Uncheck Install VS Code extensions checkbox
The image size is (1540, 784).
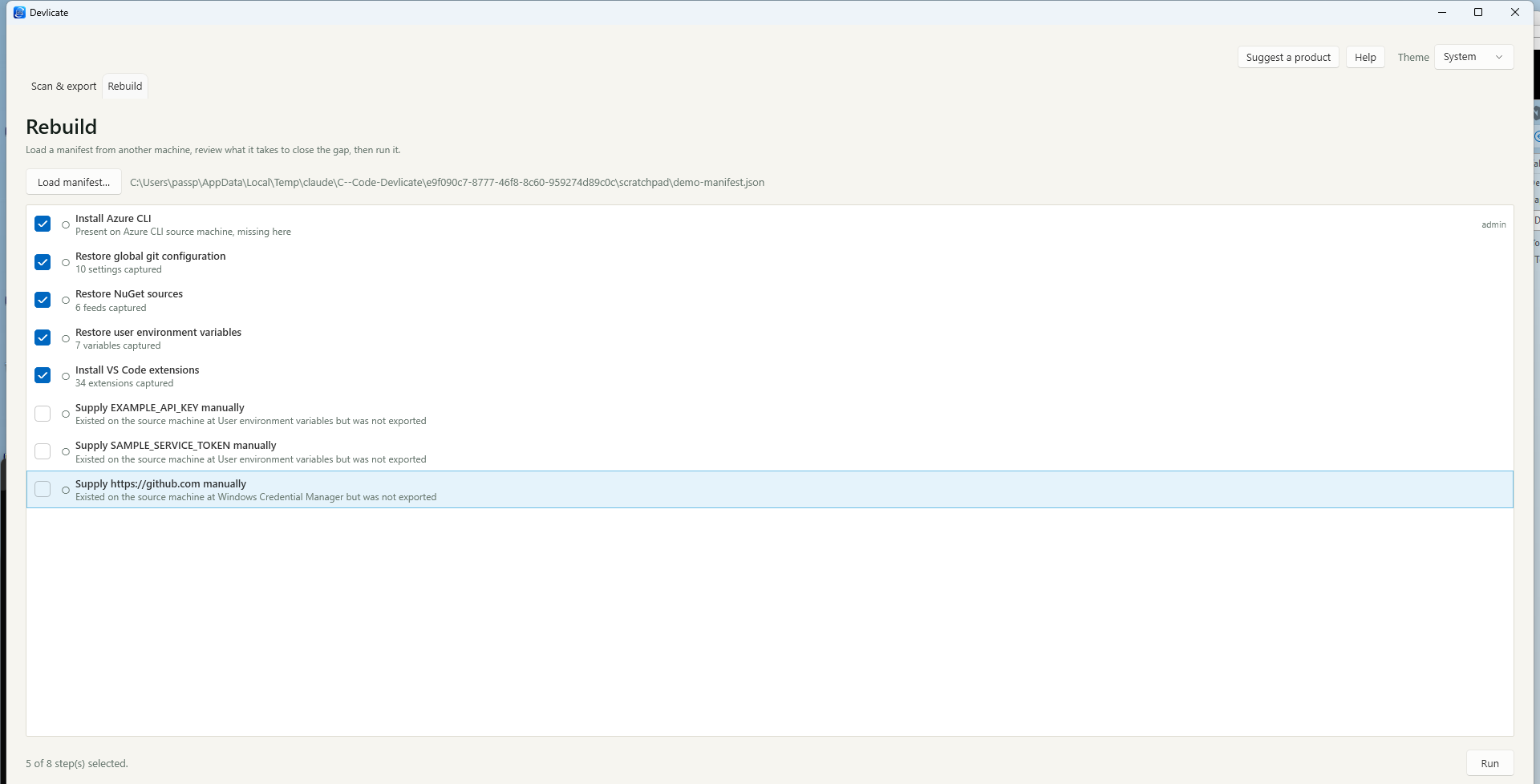point(43,375)
